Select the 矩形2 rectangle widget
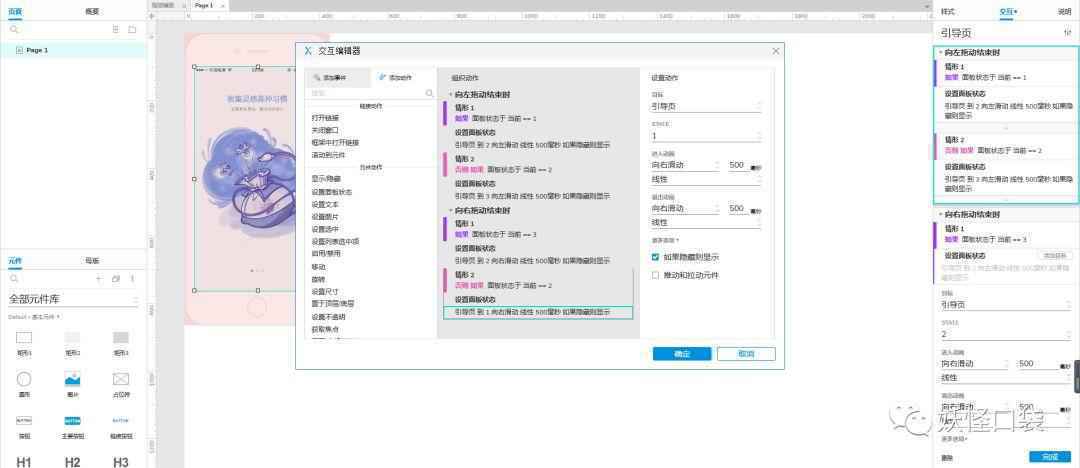The image size is (1080, 468). [x=72, y=342]
